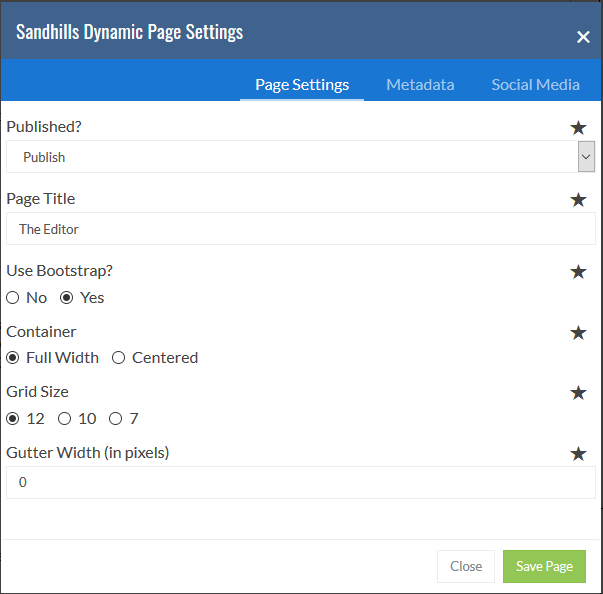The height and width of the screenshot is (594, 603).
Task: Click the Sandhills Dynamic Page Settings heading
Action: [x=130, y=32]
